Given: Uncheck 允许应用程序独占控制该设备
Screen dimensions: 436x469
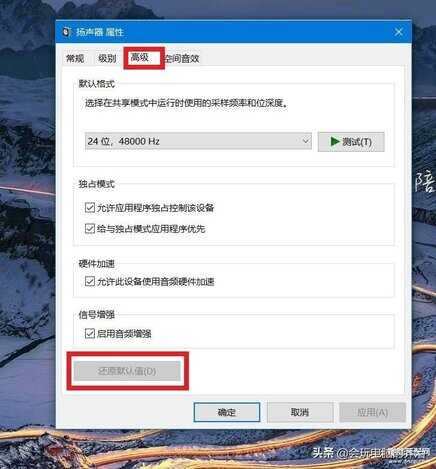Looking at the screenshot, I should [90, 208].
